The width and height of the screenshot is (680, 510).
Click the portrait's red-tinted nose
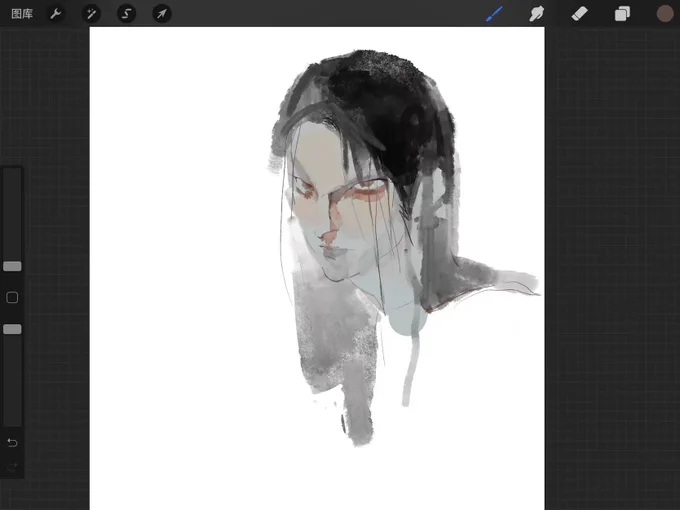tap(332, 223)
